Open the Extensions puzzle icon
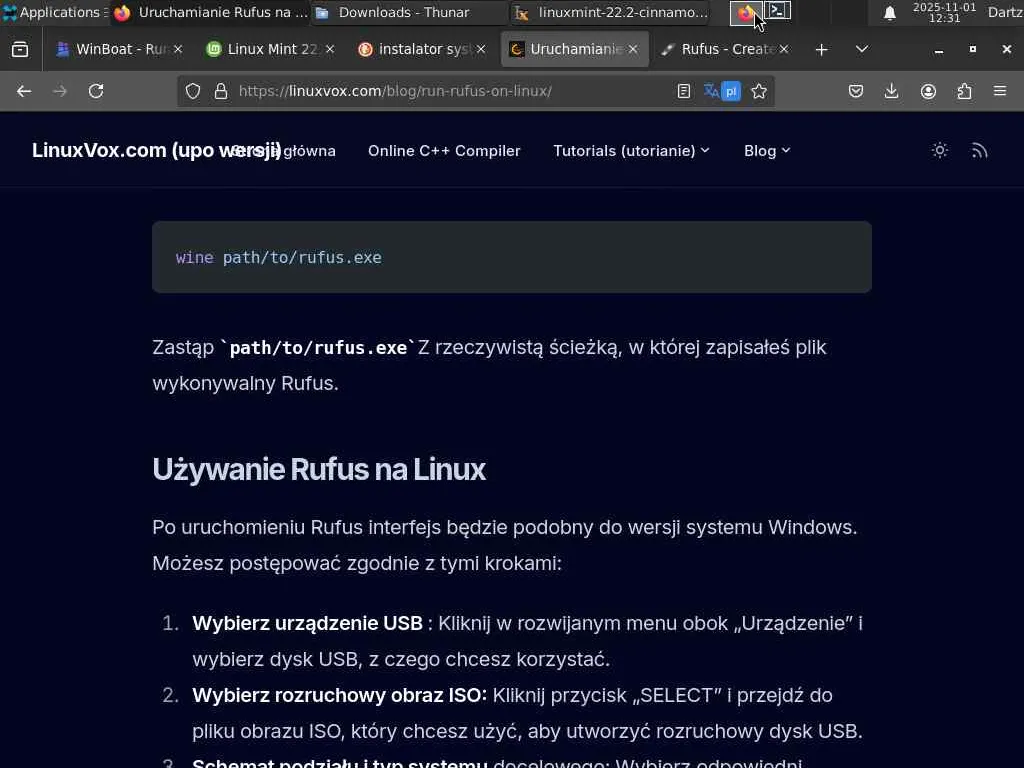 [965, 91]
